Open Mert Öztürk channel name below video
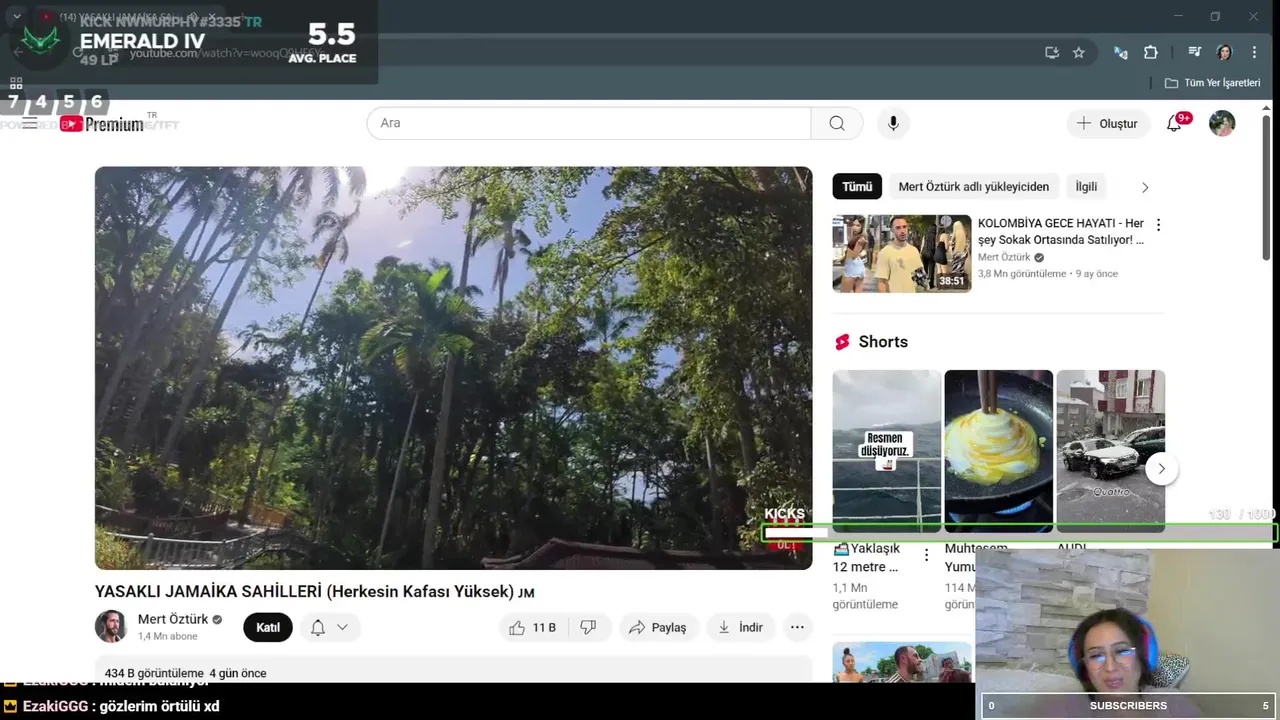The image size is (1280, 720). pyautogui.click(x=173, y=619)
